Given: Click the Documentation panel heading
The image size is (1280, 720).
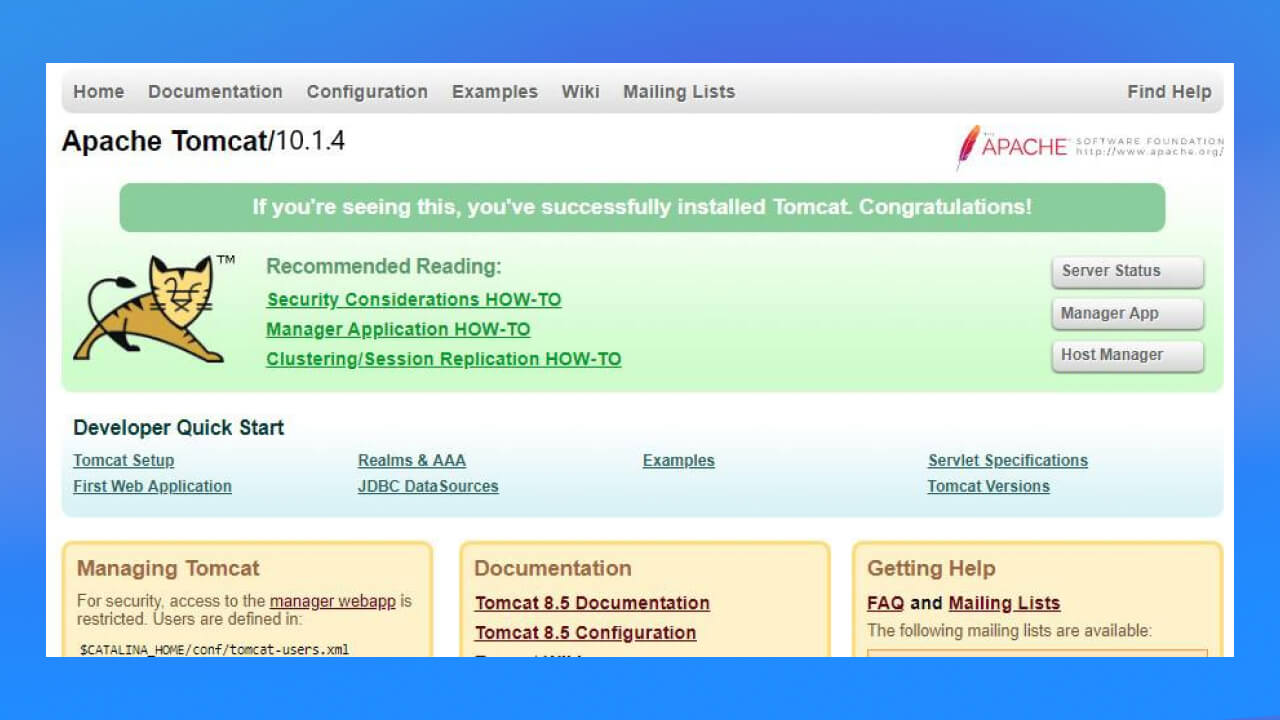Looking at the screenshot, I should [553, 569].
